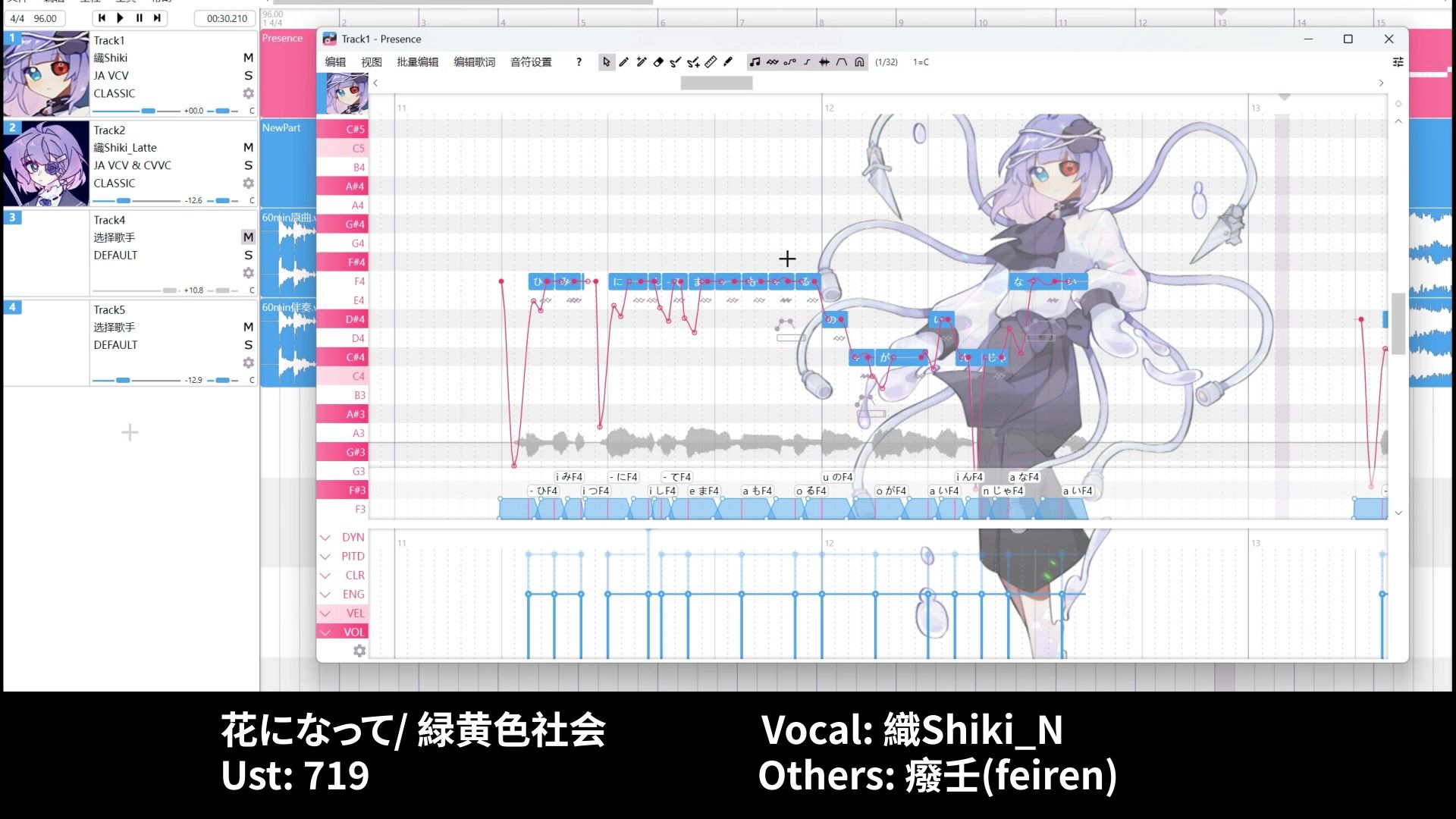Open Track1 singer dropdown 織Shiki
The width and height of the screenshot is (1456, 819).
pos(111,58)
